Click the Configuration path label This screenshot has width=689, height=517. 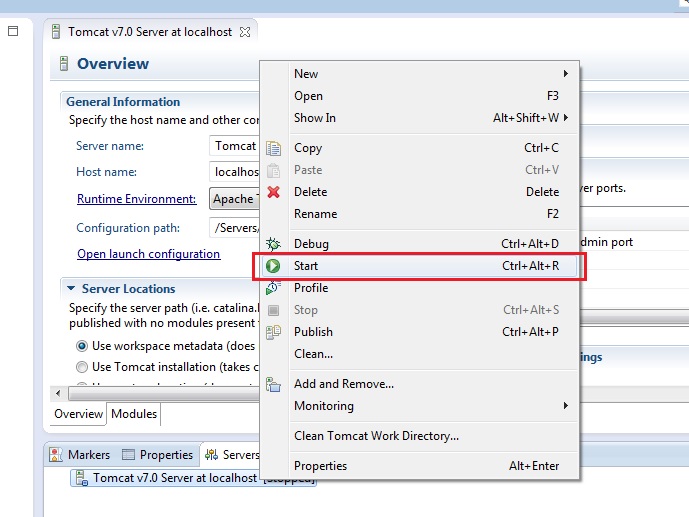(x=128, y=228)
